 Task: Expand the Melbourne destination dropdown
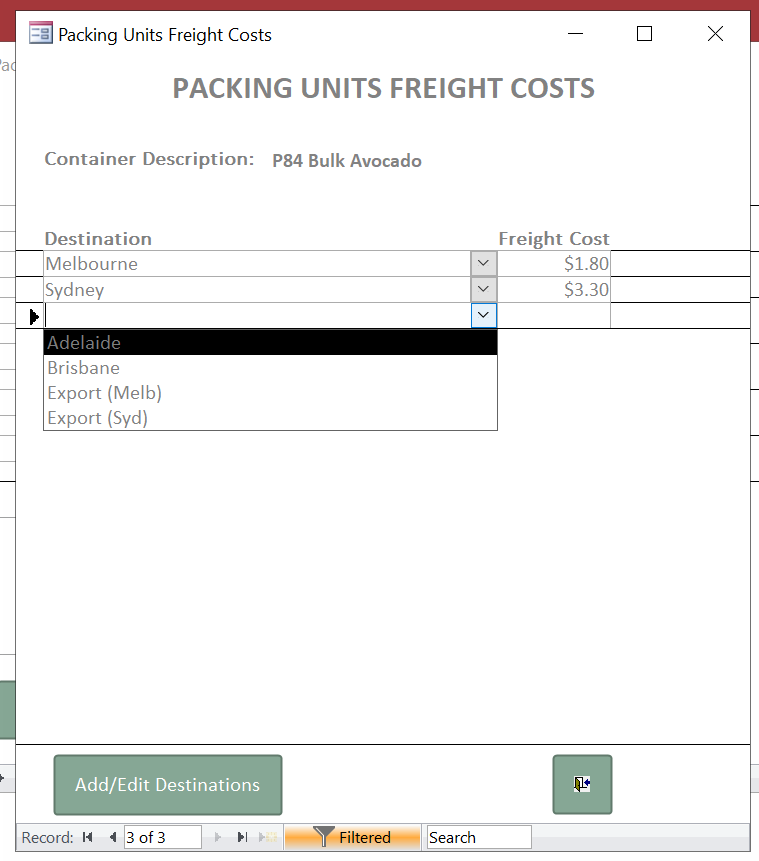[483, 264]
